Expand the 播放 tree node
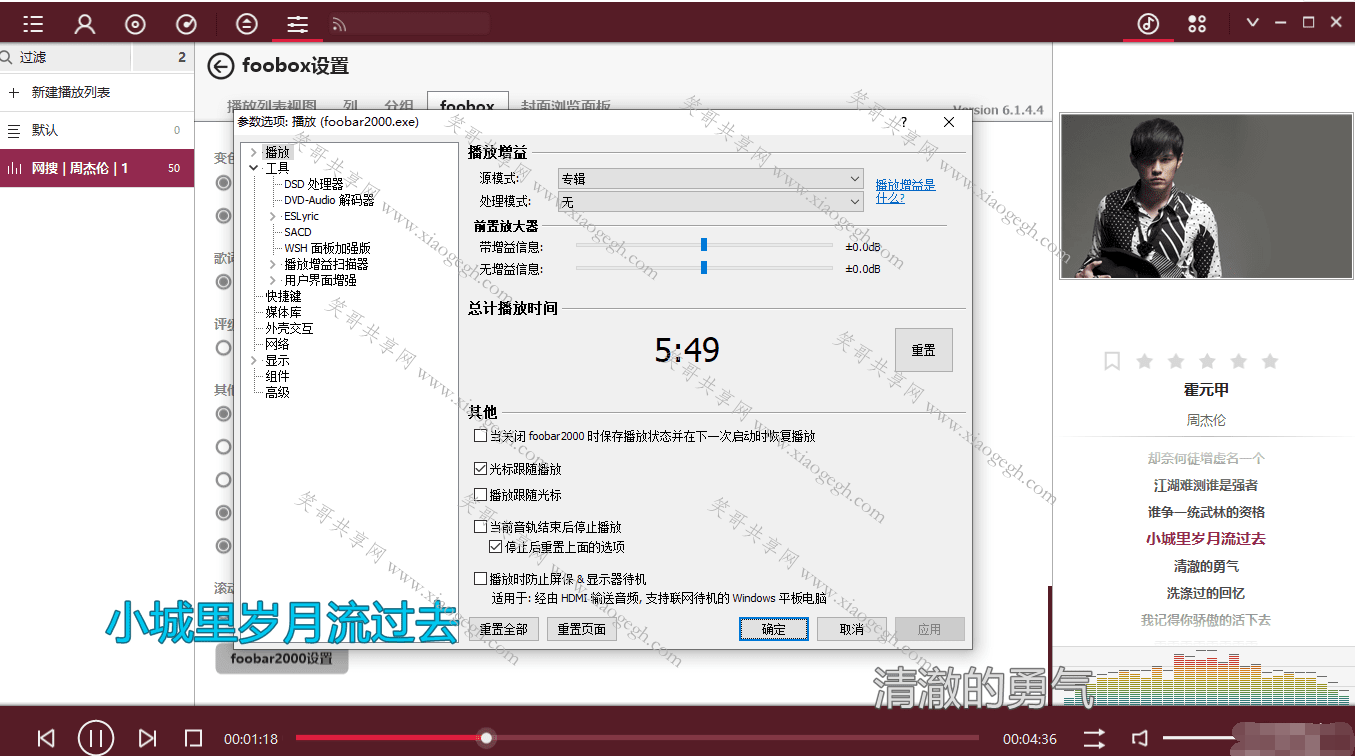This screenshot has width=1356, height=756. click(254, 152)
